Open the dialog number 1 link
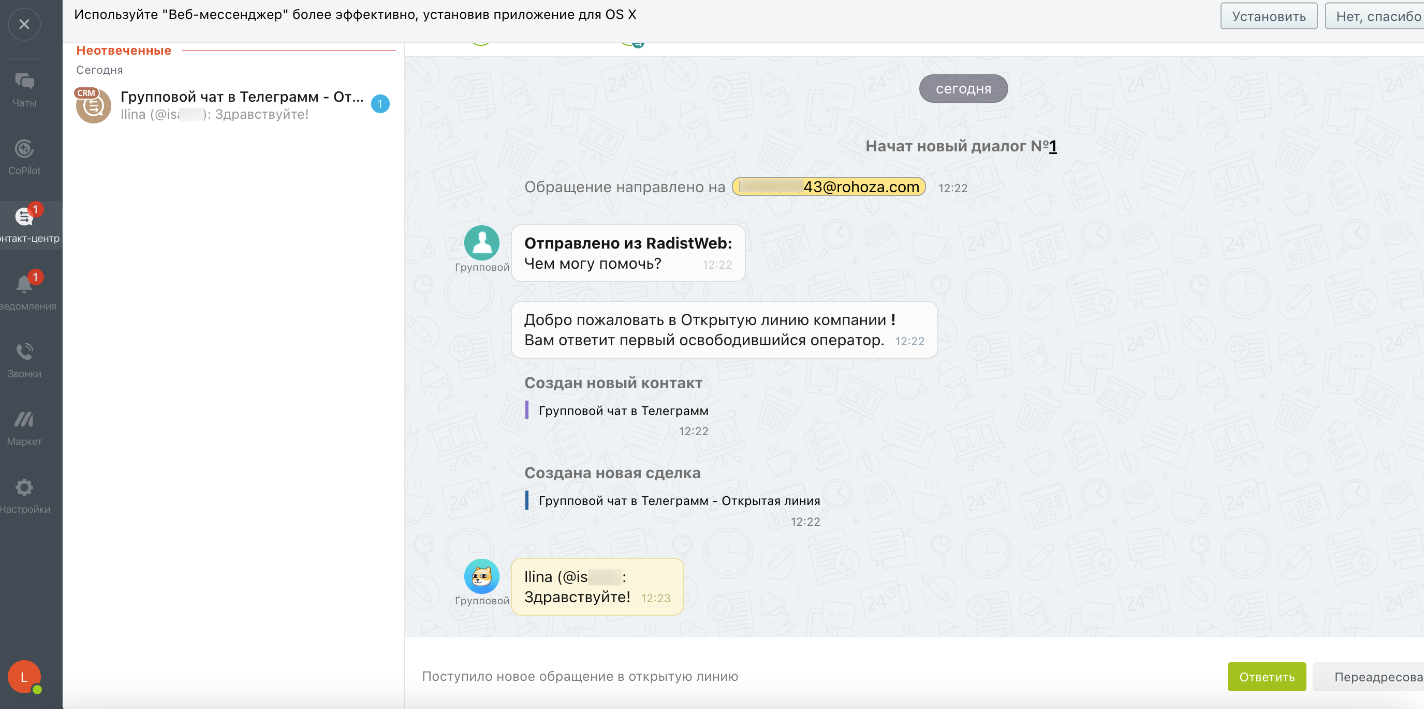 pos(1053,147)
